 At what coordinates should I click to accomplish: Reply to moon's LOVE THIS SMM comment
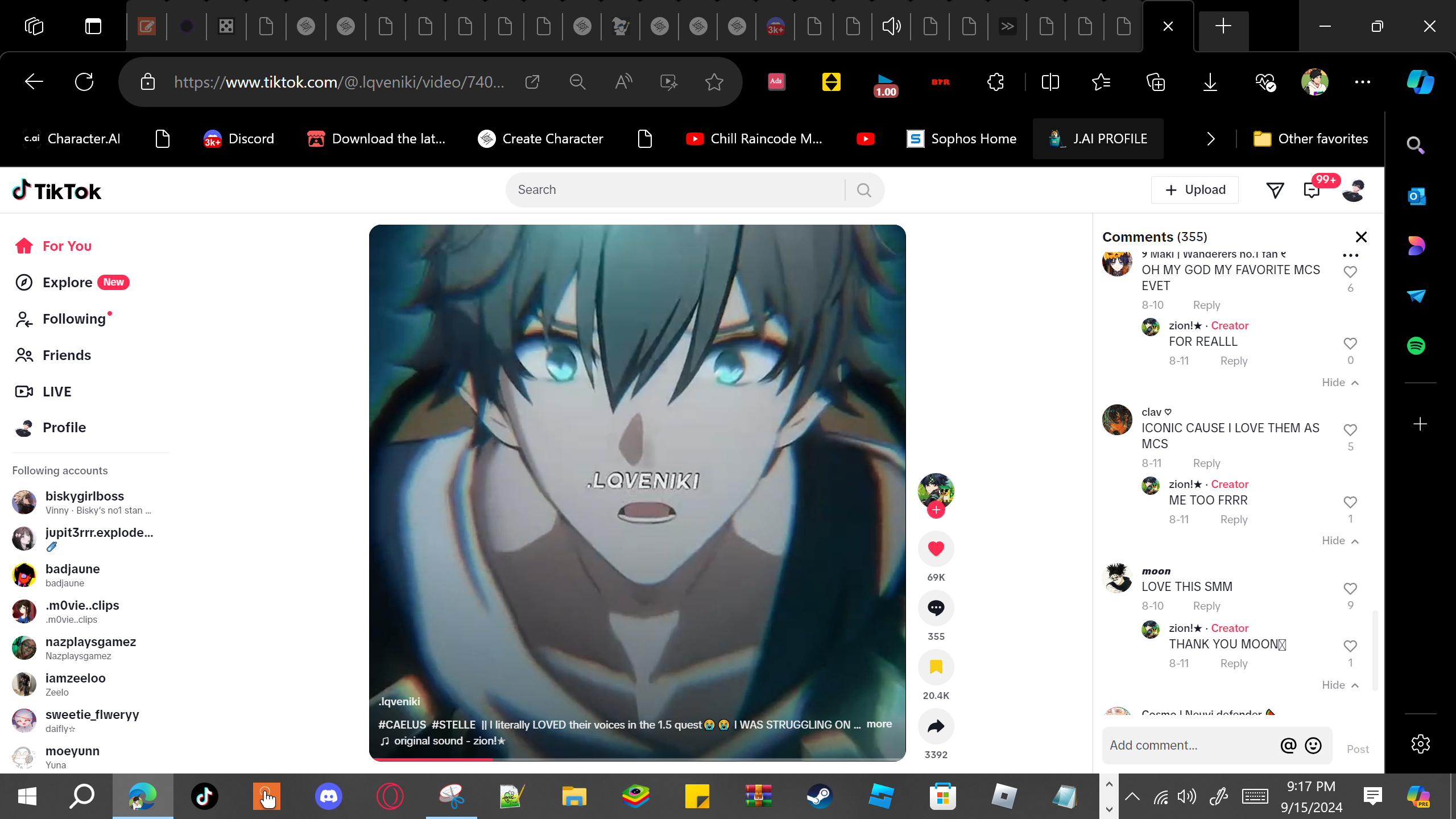(x=1206, y=606)
